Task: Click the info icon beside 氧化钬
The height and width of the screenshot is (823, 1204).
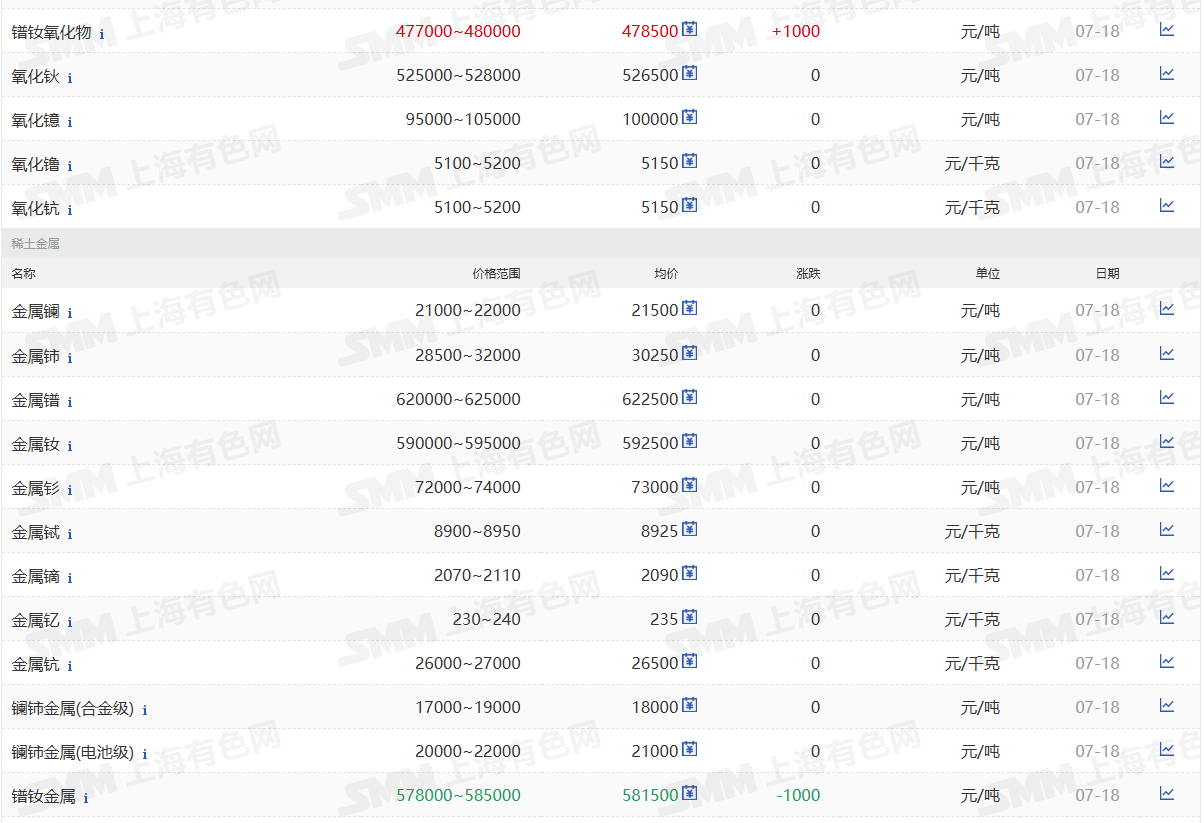Action: [70, 78]
